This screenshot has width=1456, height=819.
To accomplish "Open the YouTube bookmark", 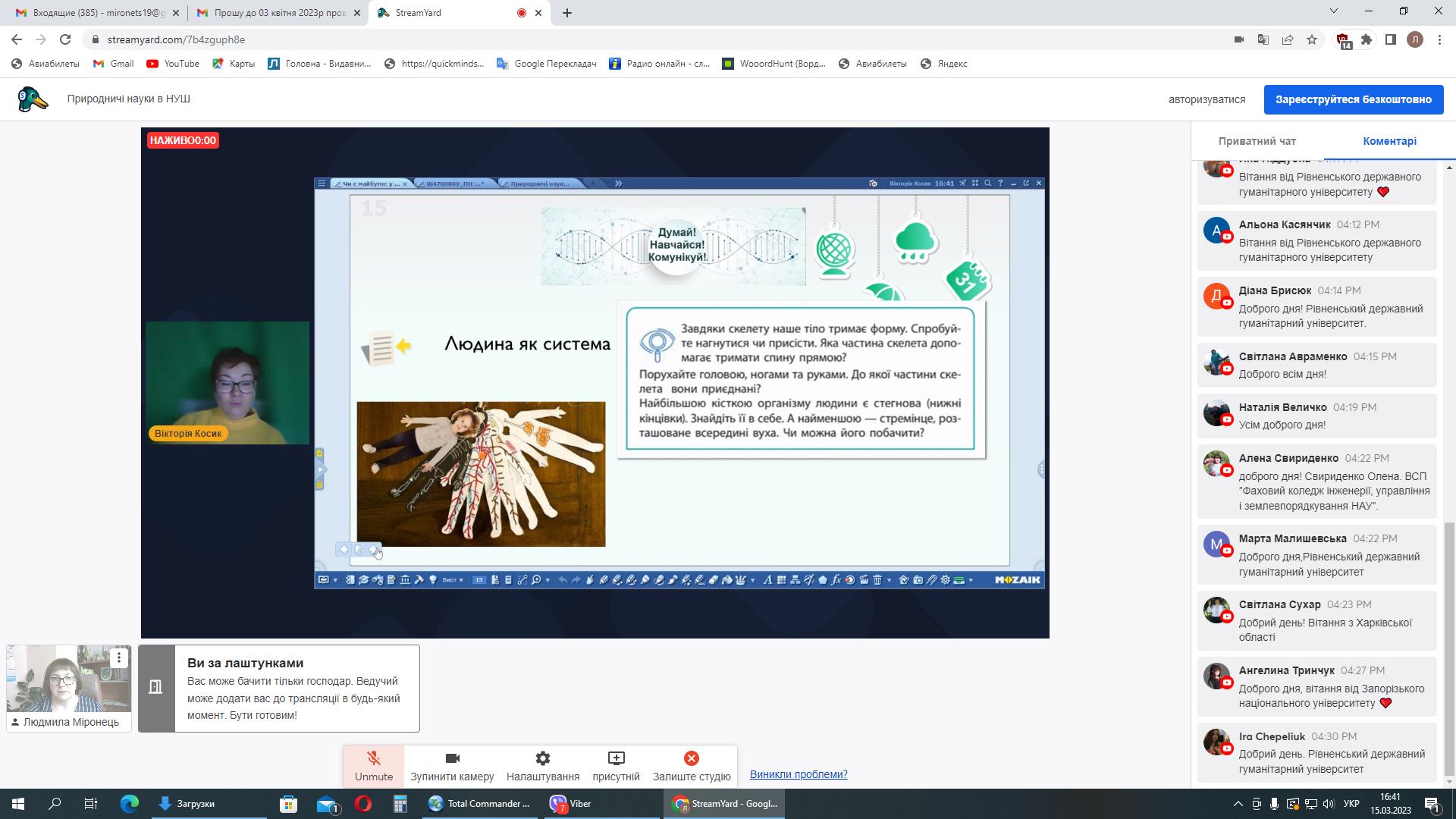I will point(173,64).
